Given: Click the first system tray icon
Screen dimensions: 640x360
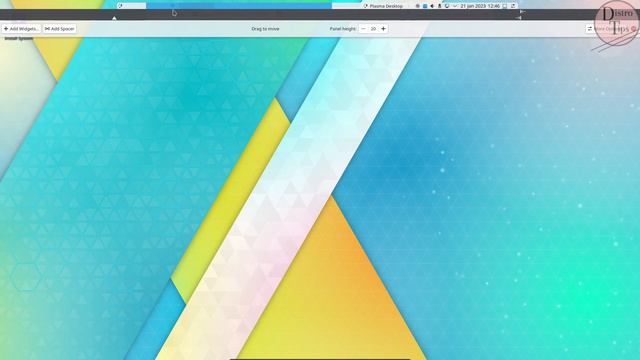Looking at the screenshot, I should (418, 6).
